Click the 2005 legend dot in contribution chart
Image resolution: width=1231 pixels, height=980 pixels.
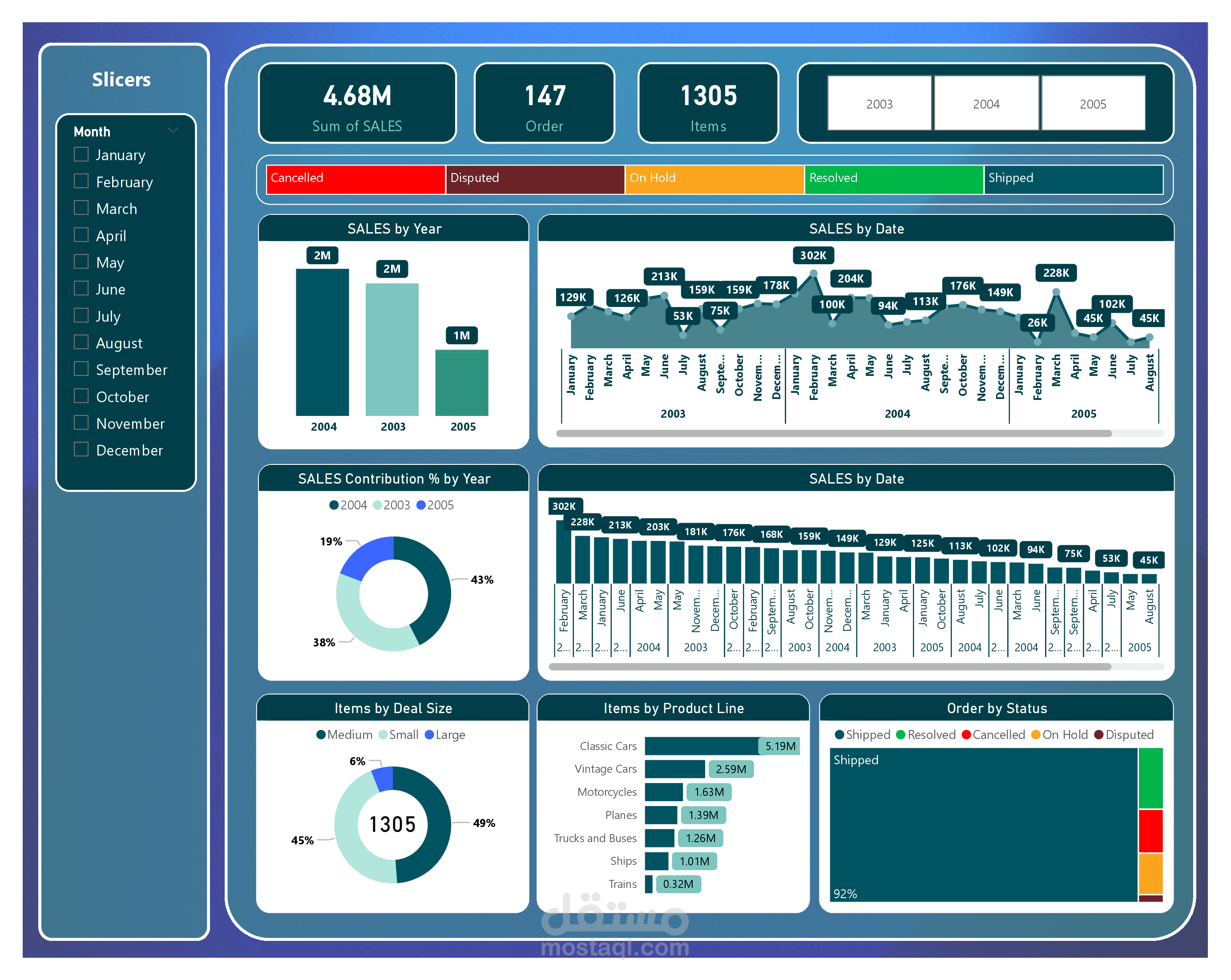[x=421, y=505]
